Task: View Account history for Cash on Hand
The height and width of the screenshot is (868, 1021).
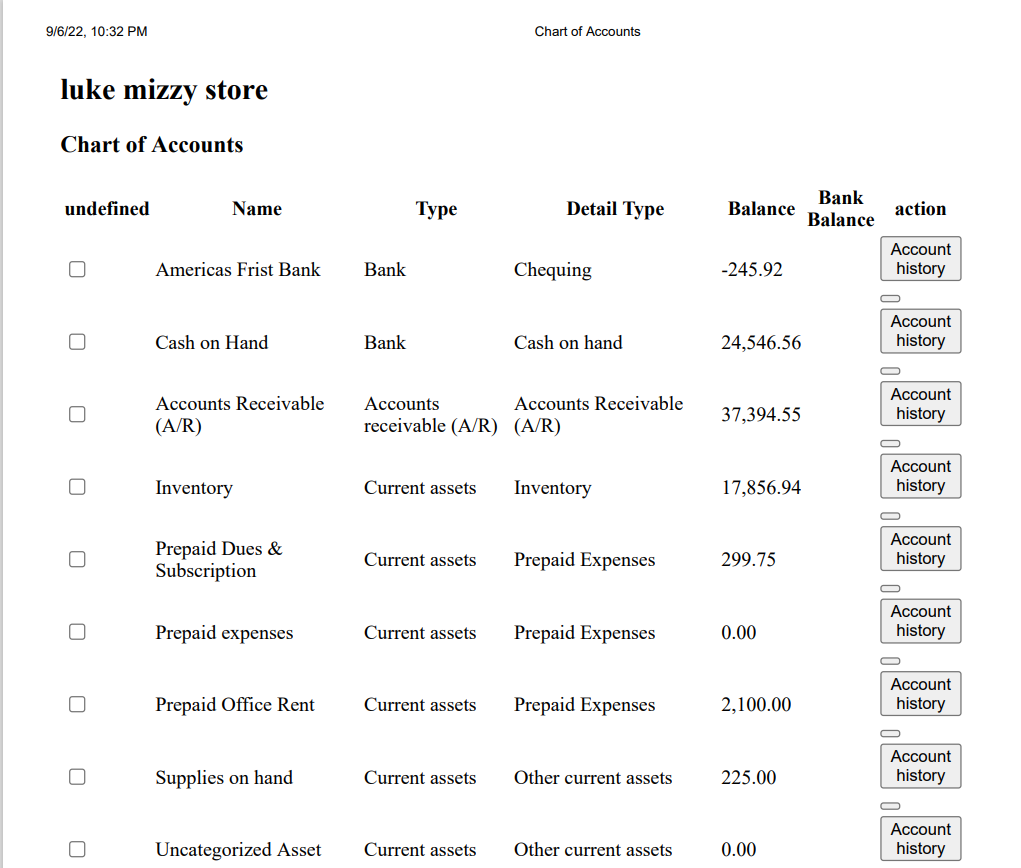Action: click(920, 331)
